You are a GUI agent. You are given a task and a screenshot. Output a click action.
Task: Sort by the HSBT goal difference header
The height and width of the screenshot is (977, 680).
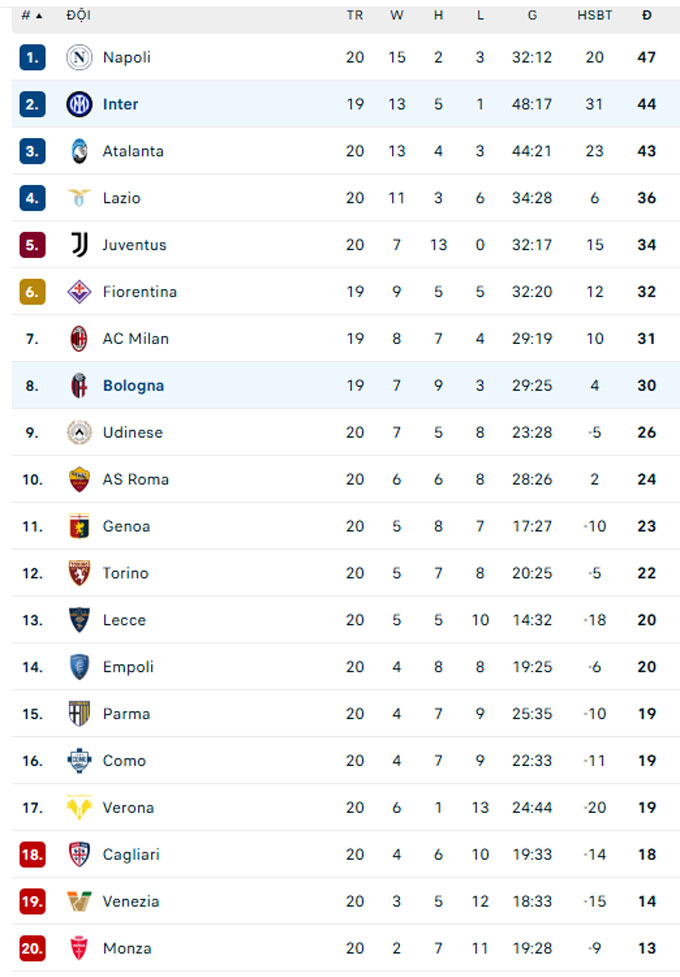pos(595,16)
